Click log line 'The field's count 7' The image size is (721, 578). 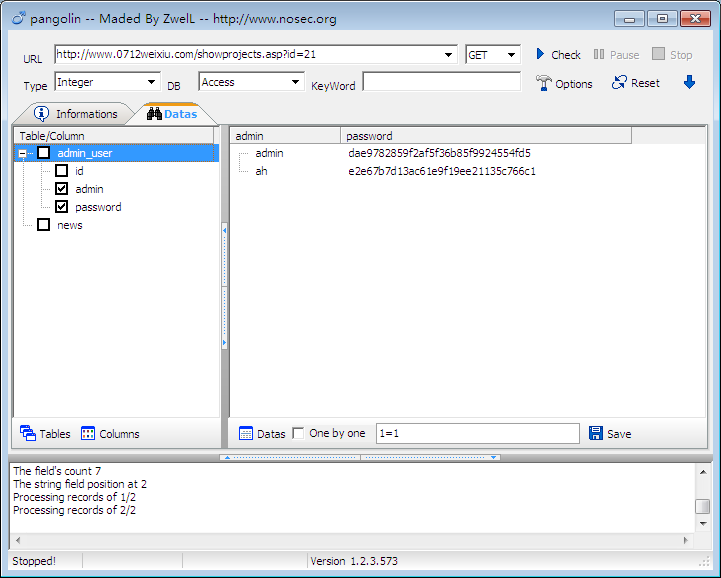(x=57, y=471)
